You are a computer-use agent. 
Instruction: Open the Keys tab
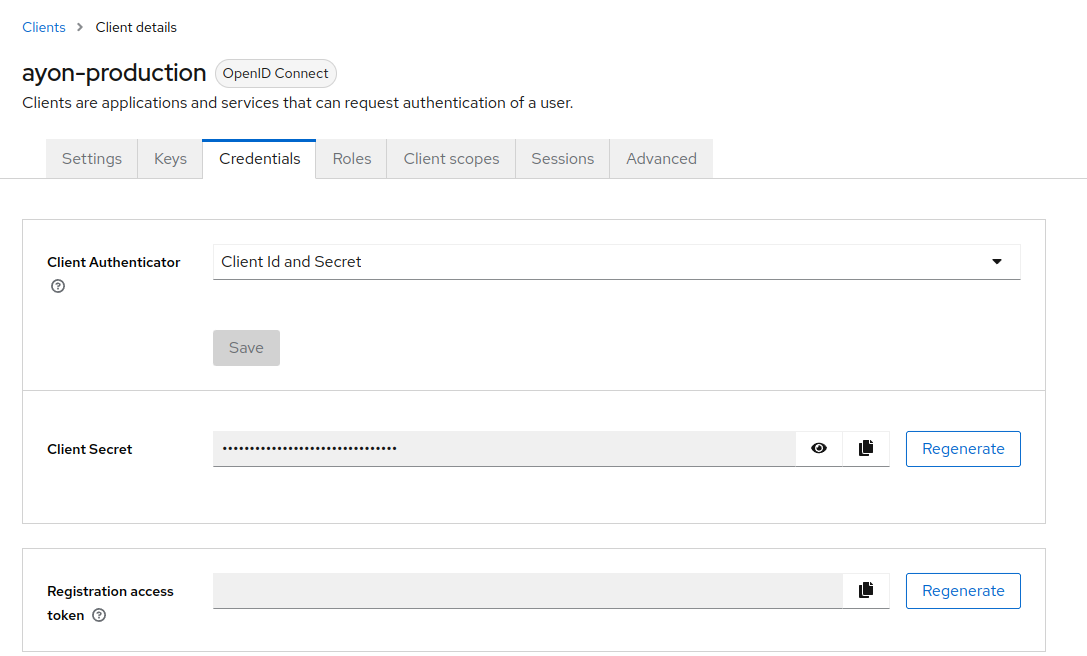click(x=170, y=159)
